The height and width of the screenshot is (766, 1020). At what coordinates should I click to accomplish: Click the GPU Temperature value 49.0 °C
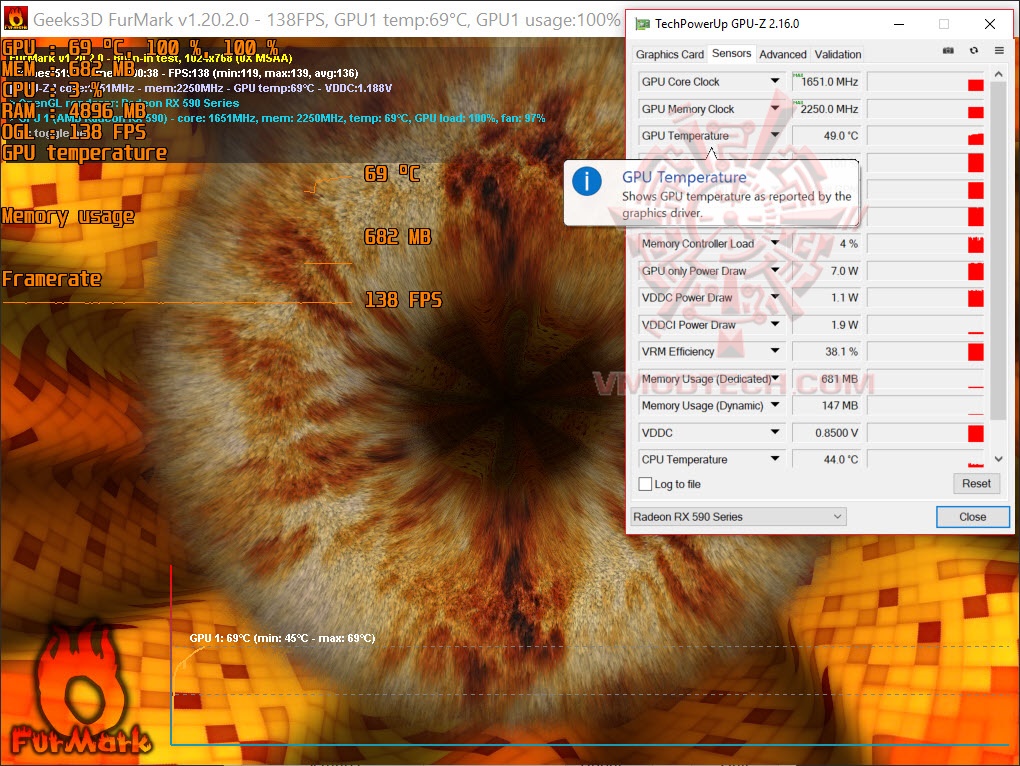point(826,136)
